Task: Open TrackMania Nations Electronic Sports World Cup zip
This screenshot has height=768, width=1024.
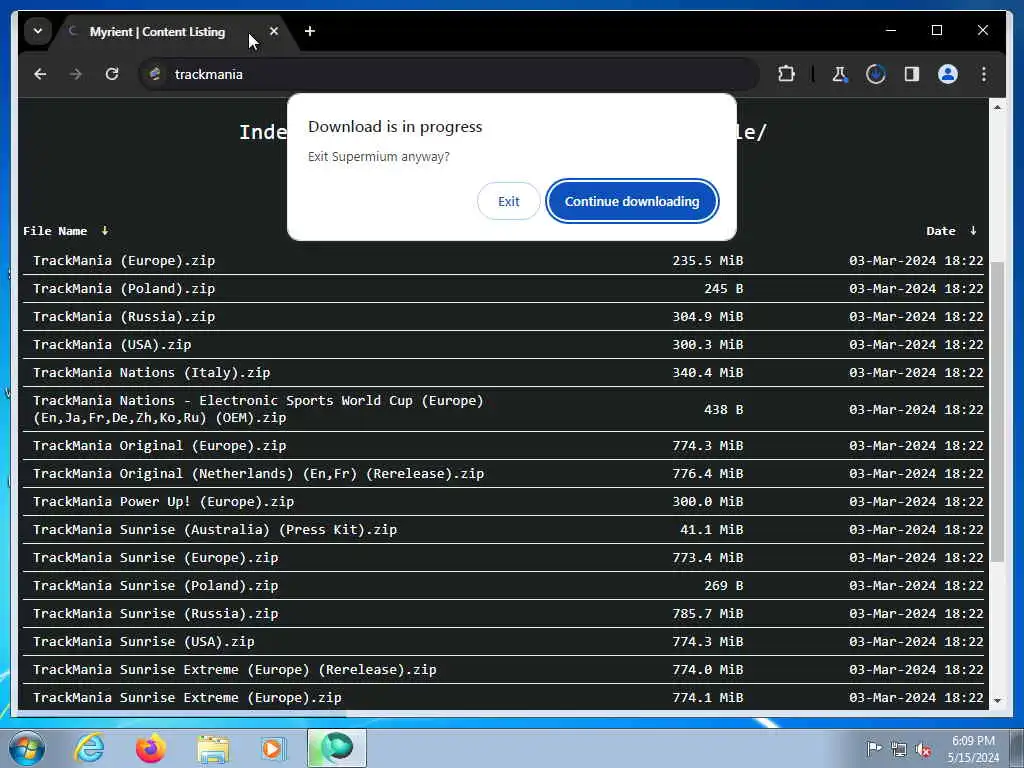Action: tap(258, 409)
